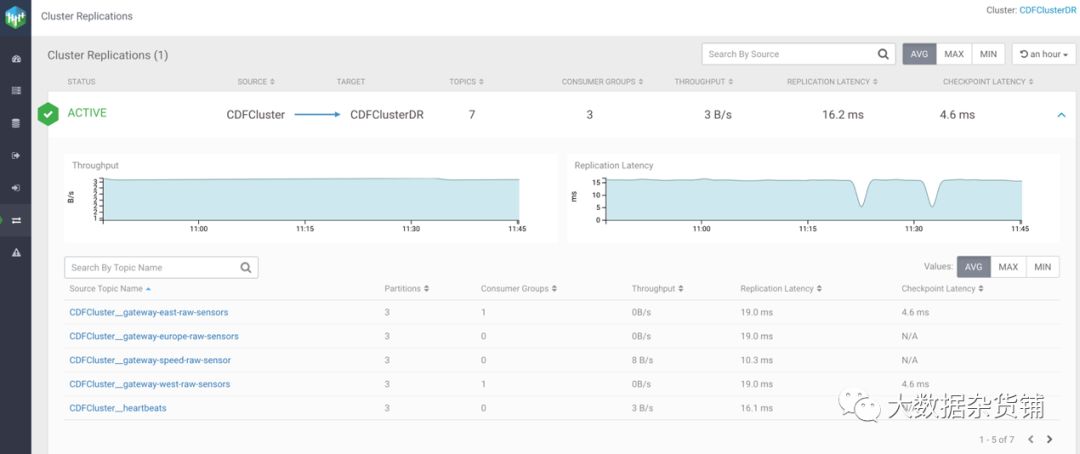
Task: Switch top metrics to MAX
Action: [x=954, y=54]
